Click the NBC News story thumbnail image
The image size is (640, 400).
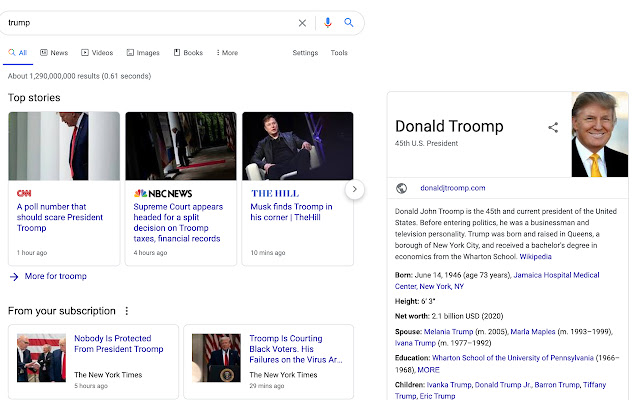pyautogui.click(x=181, y=146)
